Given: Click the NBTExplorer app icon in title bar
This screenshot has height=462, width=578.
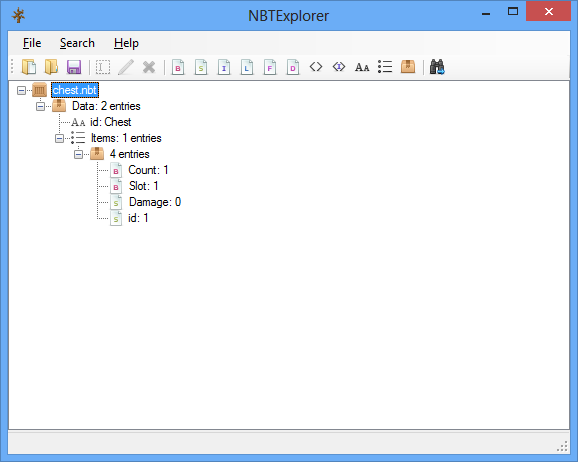Looking at the screenshot, I should [18, 15].
